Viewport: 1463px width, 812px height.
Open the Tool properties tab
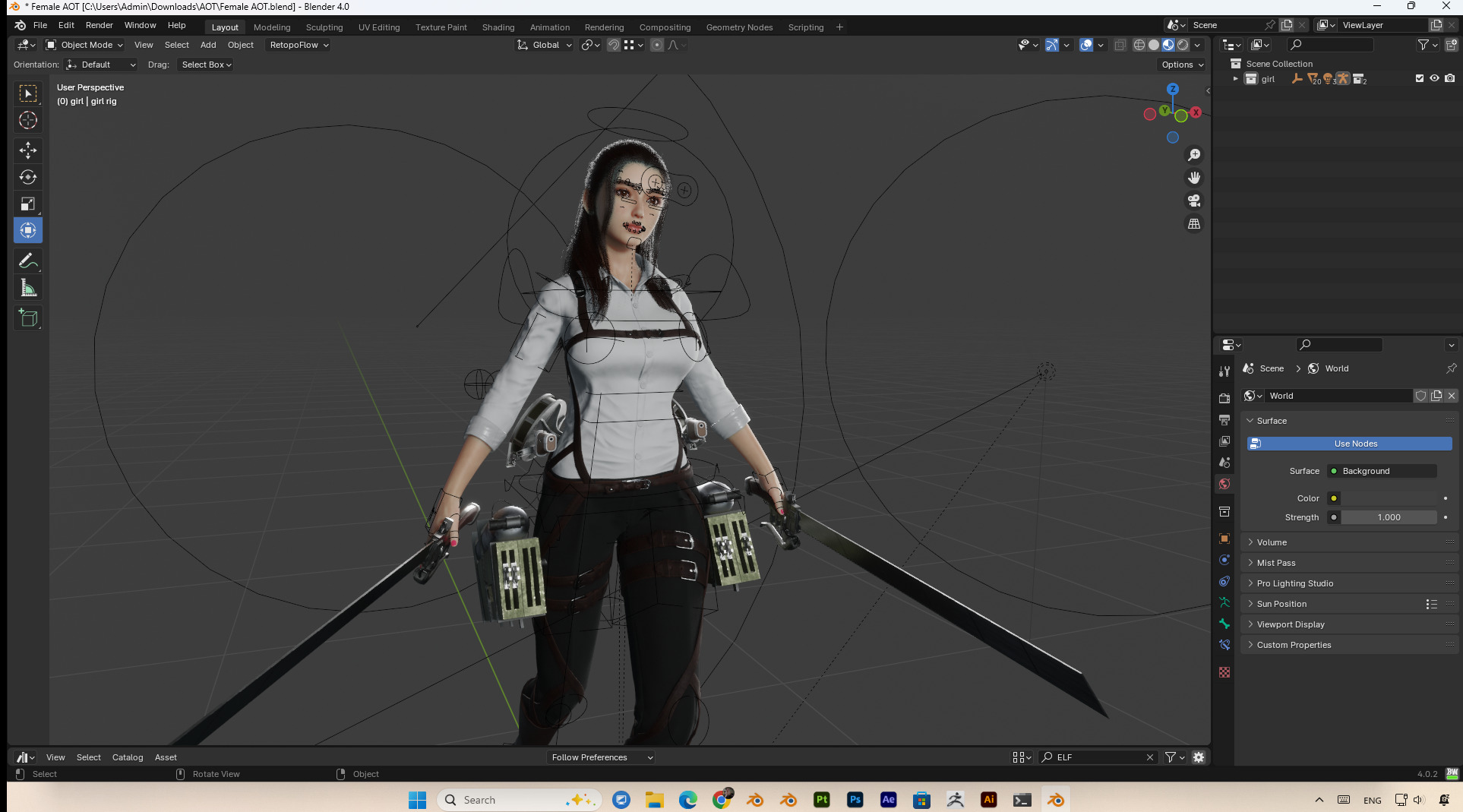point(1224,371)
